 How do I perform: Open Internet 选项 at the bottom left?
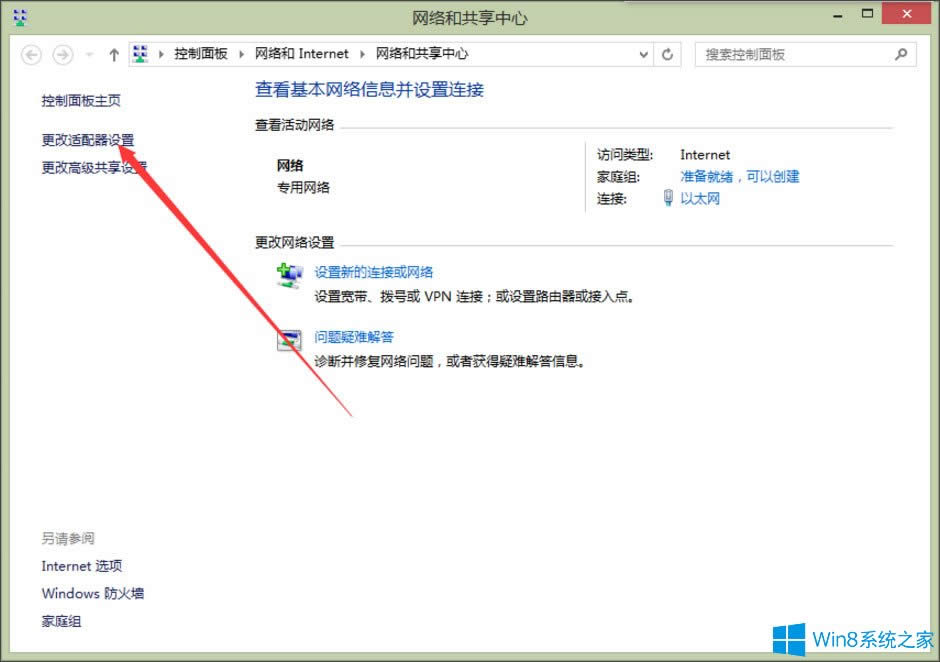pyautogui.click(x=82, y=565)
